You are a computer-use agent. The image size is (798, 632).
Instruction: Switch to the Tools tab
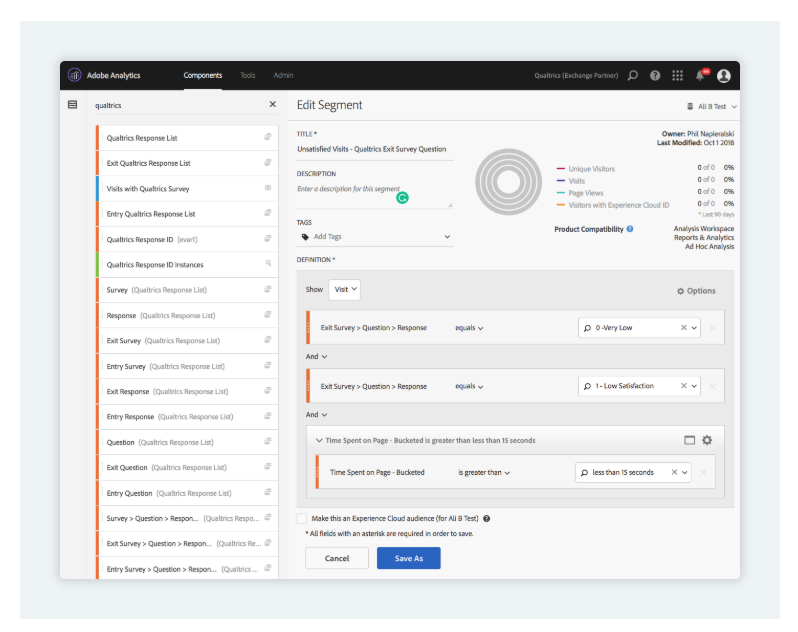point(248,75)
